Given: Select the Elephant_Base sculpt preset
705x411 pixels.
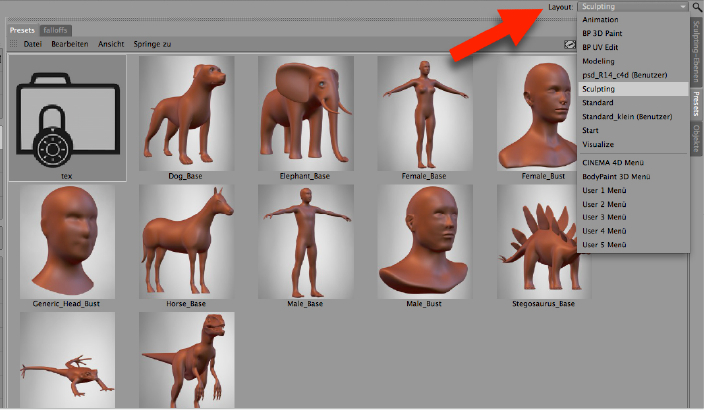Looking at the screenshot, I should (x=305, y=111).
